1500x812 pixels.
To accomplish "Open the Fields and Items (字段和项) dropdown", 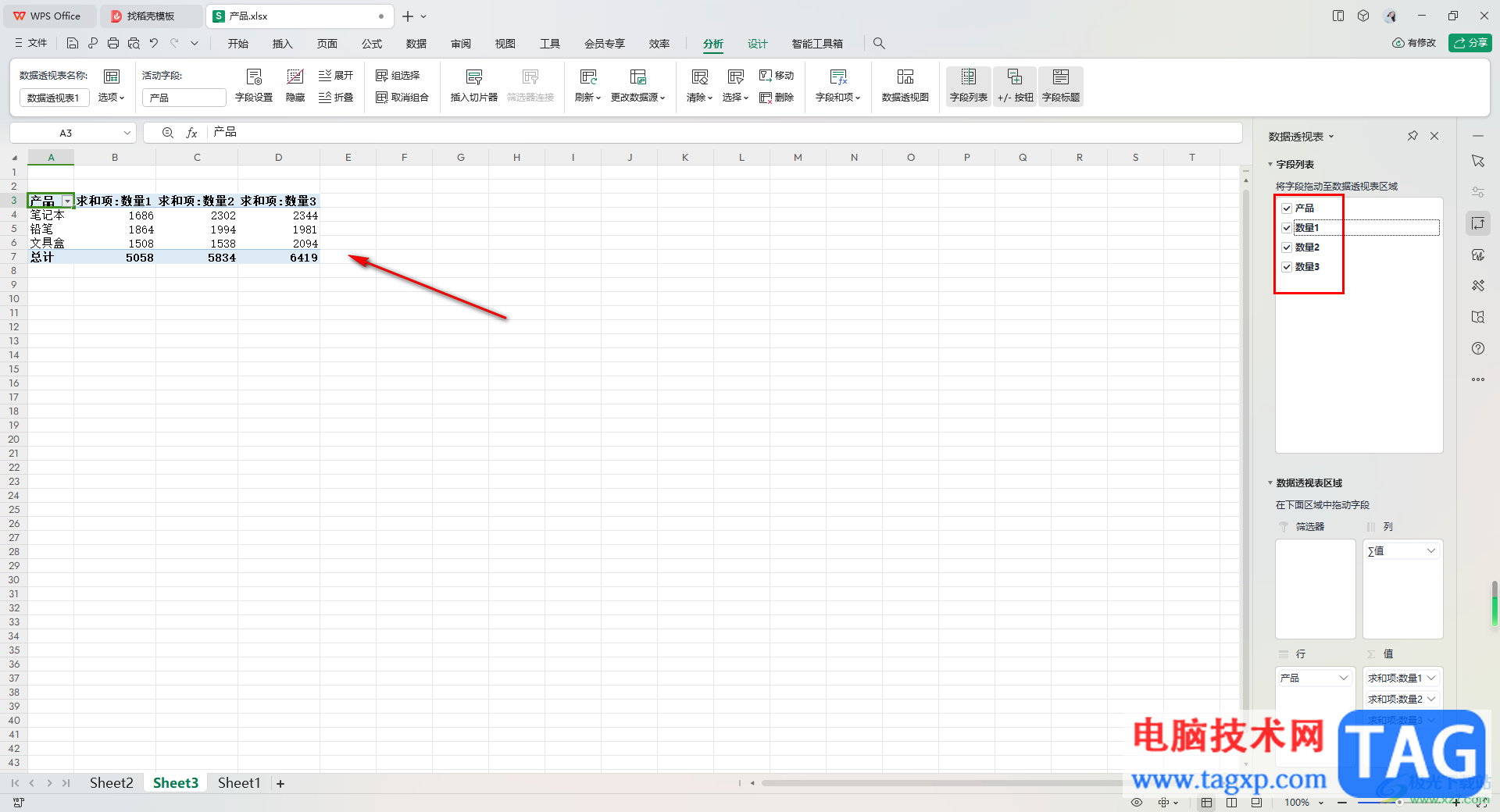I will pos(837,98).
